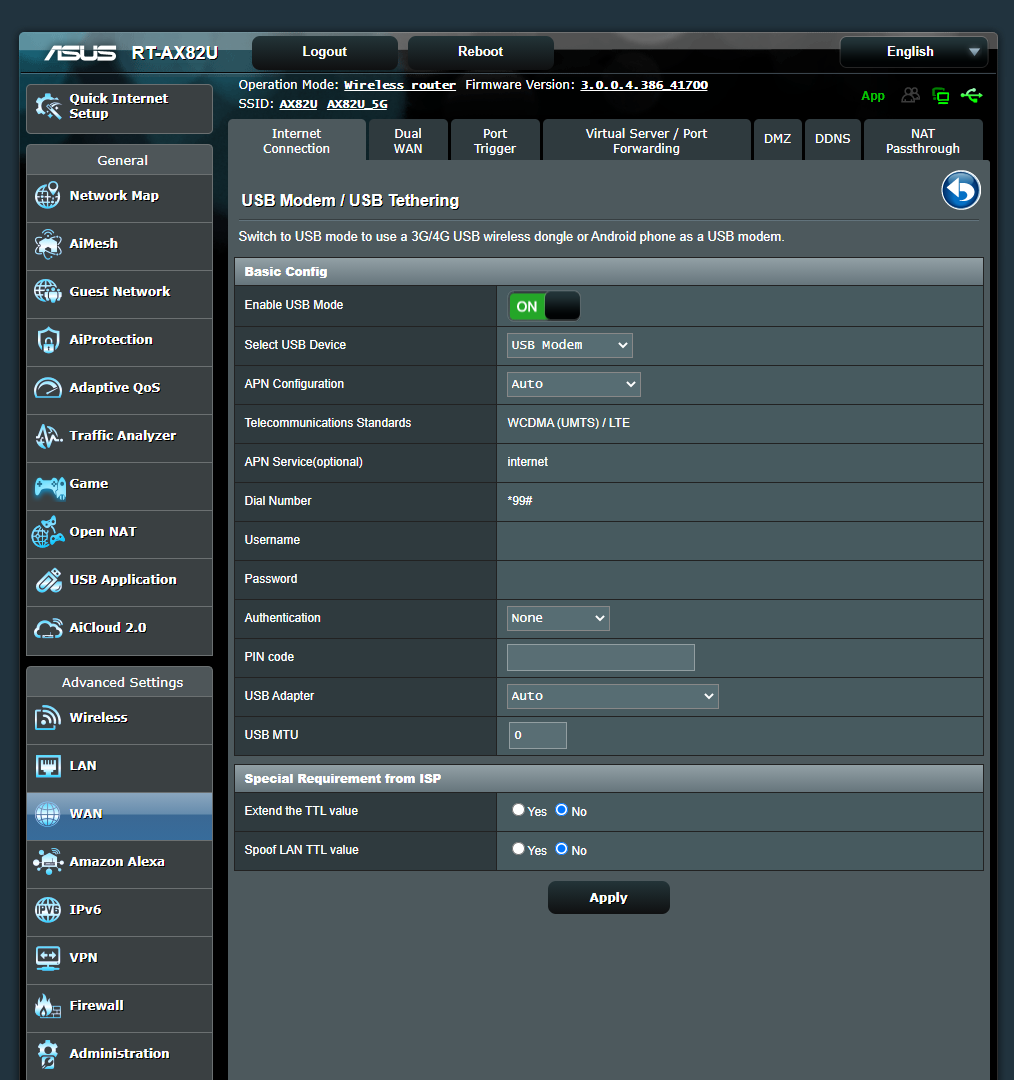Click the 'WCDMA (UMTS) / LTE' value text
The image size is (1014, 1080).
pos(568,423)
